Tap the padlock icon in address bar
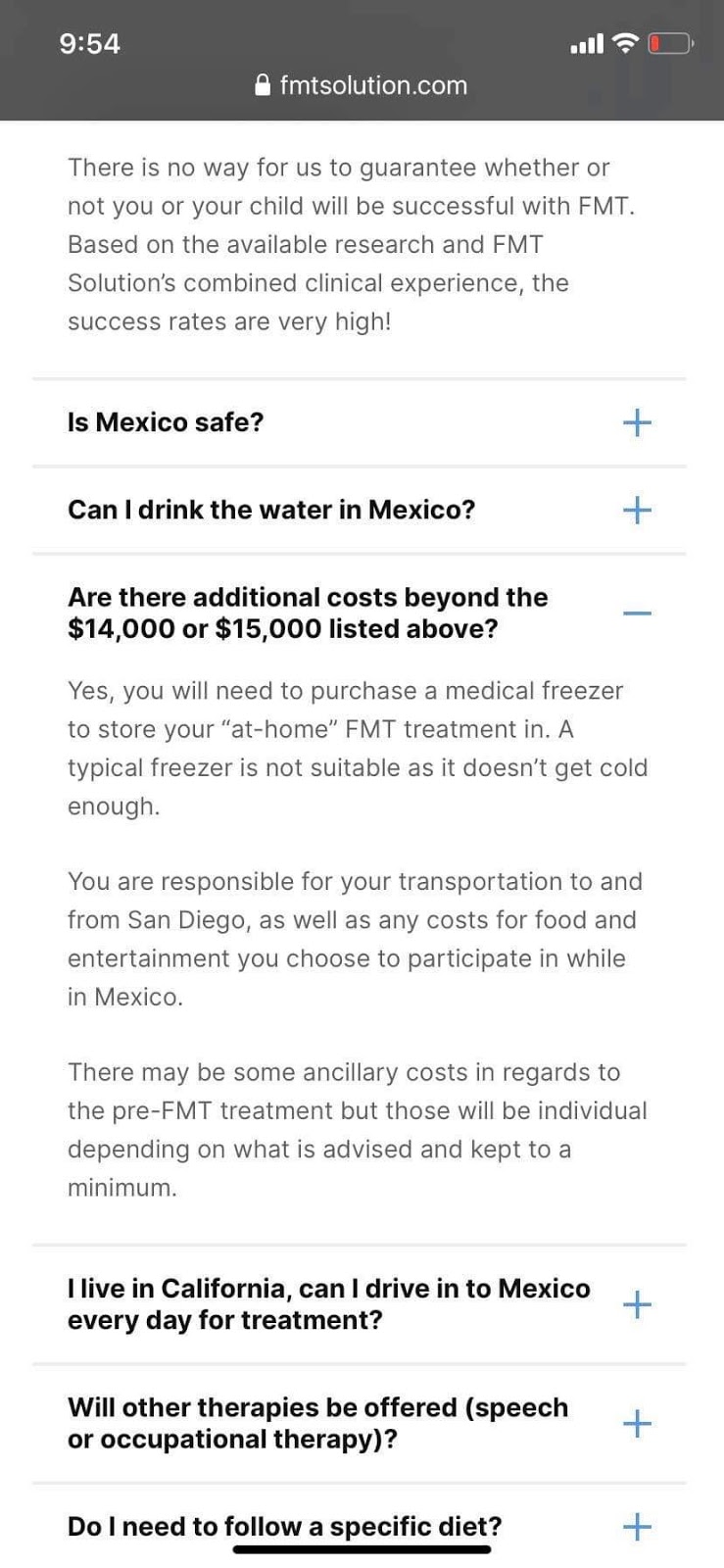This screenshot has width=724, height=1568. pos(263,85)
